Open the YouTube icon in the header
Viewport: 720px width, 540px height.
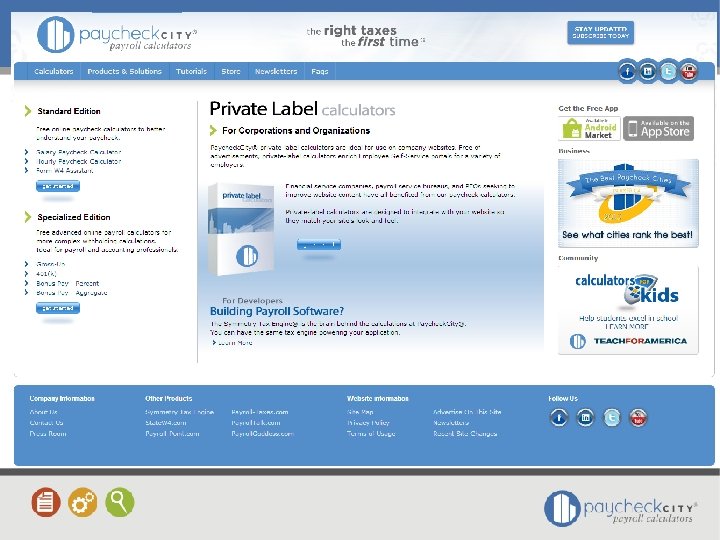[689, 72]
